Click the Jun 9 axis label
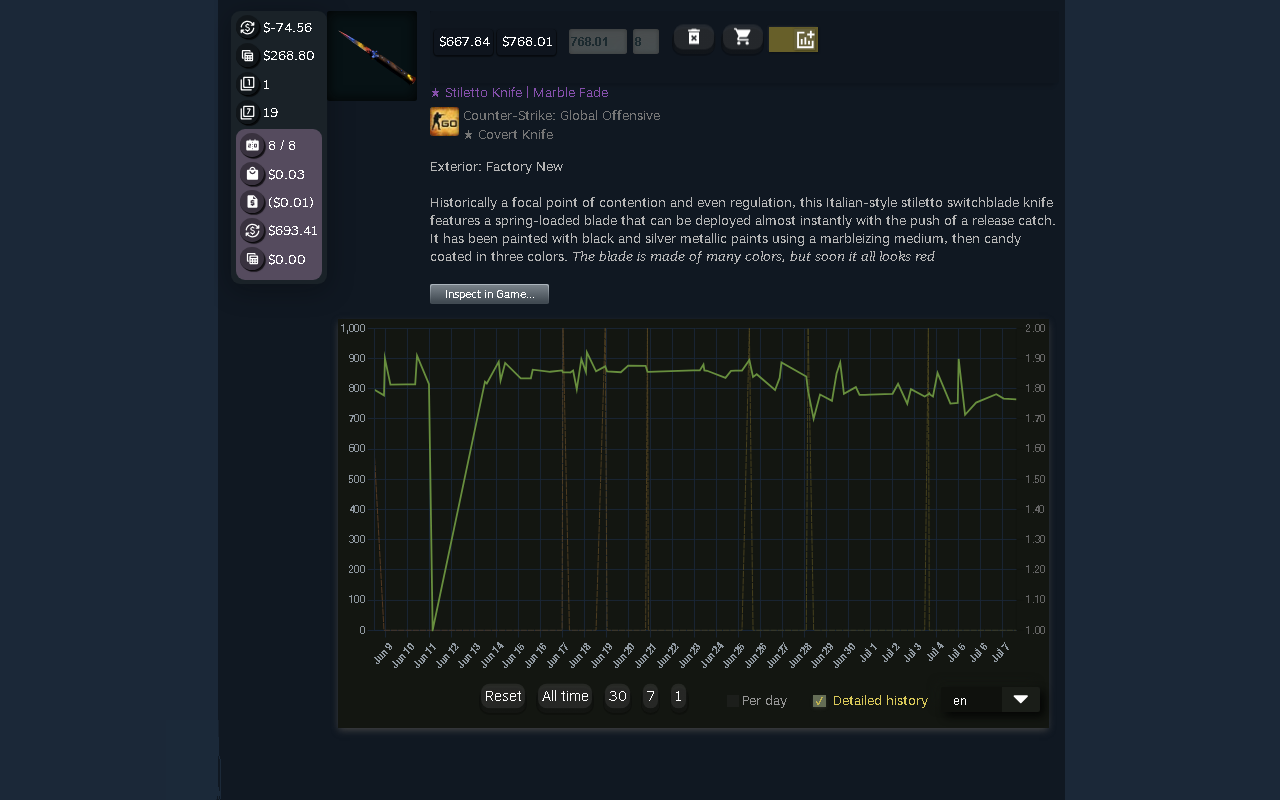Screen dimensions: 1280x800 click(382, 653)
